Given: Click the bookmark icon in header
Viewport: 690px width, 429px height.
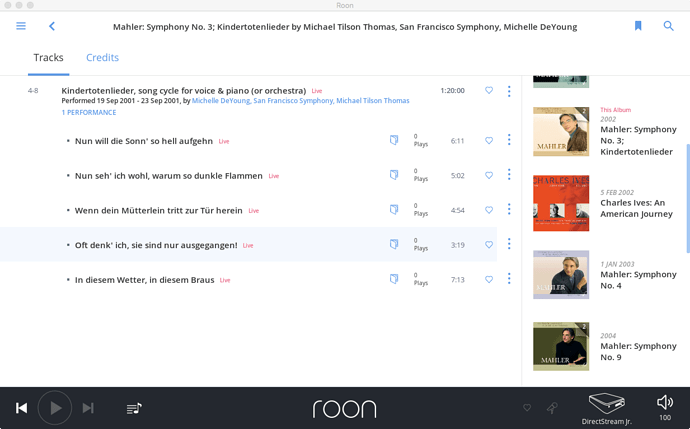Looking at the screenshot, I should 638,26.
